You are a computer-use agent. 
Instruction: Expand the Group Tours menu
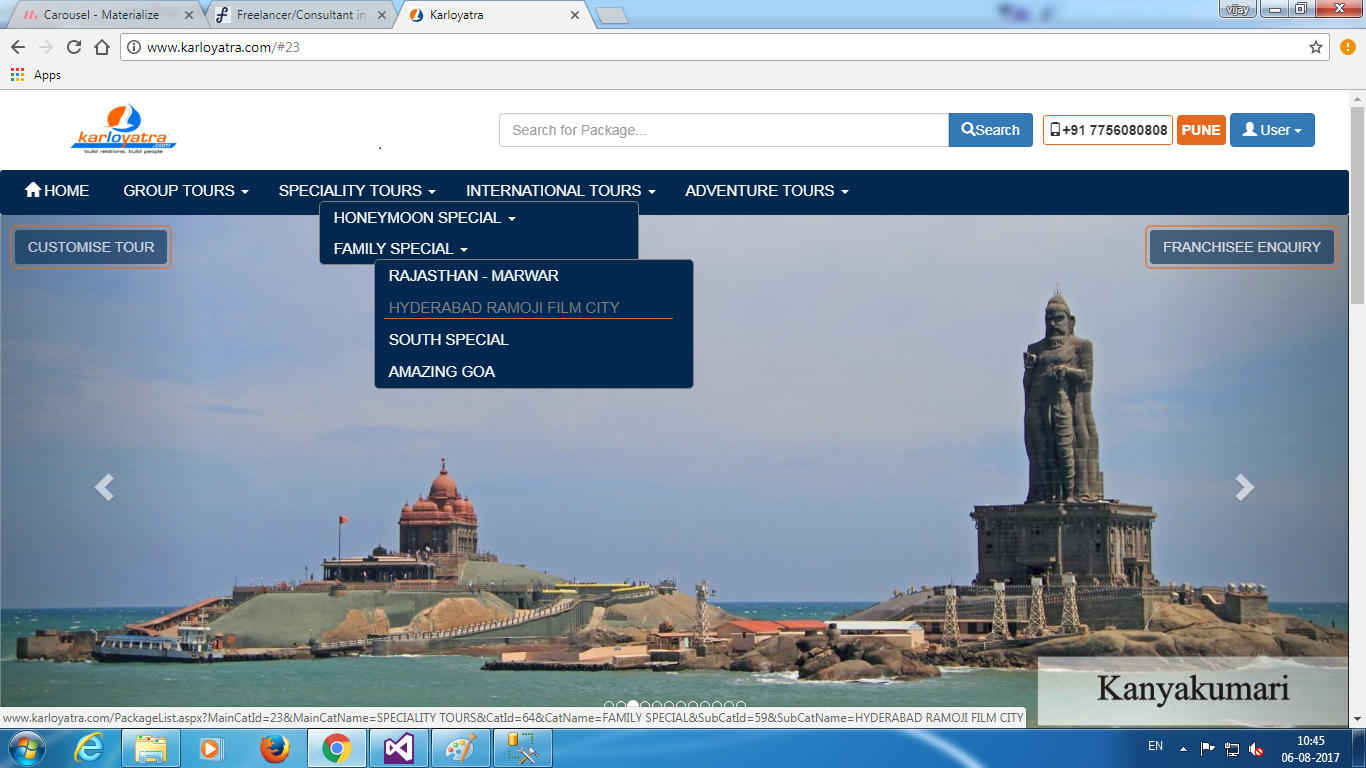pyautogui.click(x=185, y=191)
